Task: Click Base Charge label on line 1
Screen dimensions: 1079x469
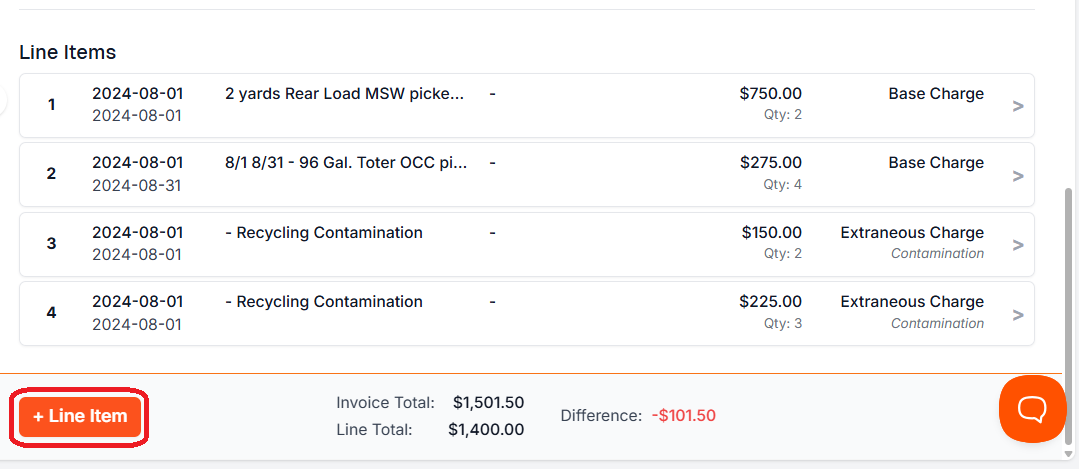Action: click(936, 94)
